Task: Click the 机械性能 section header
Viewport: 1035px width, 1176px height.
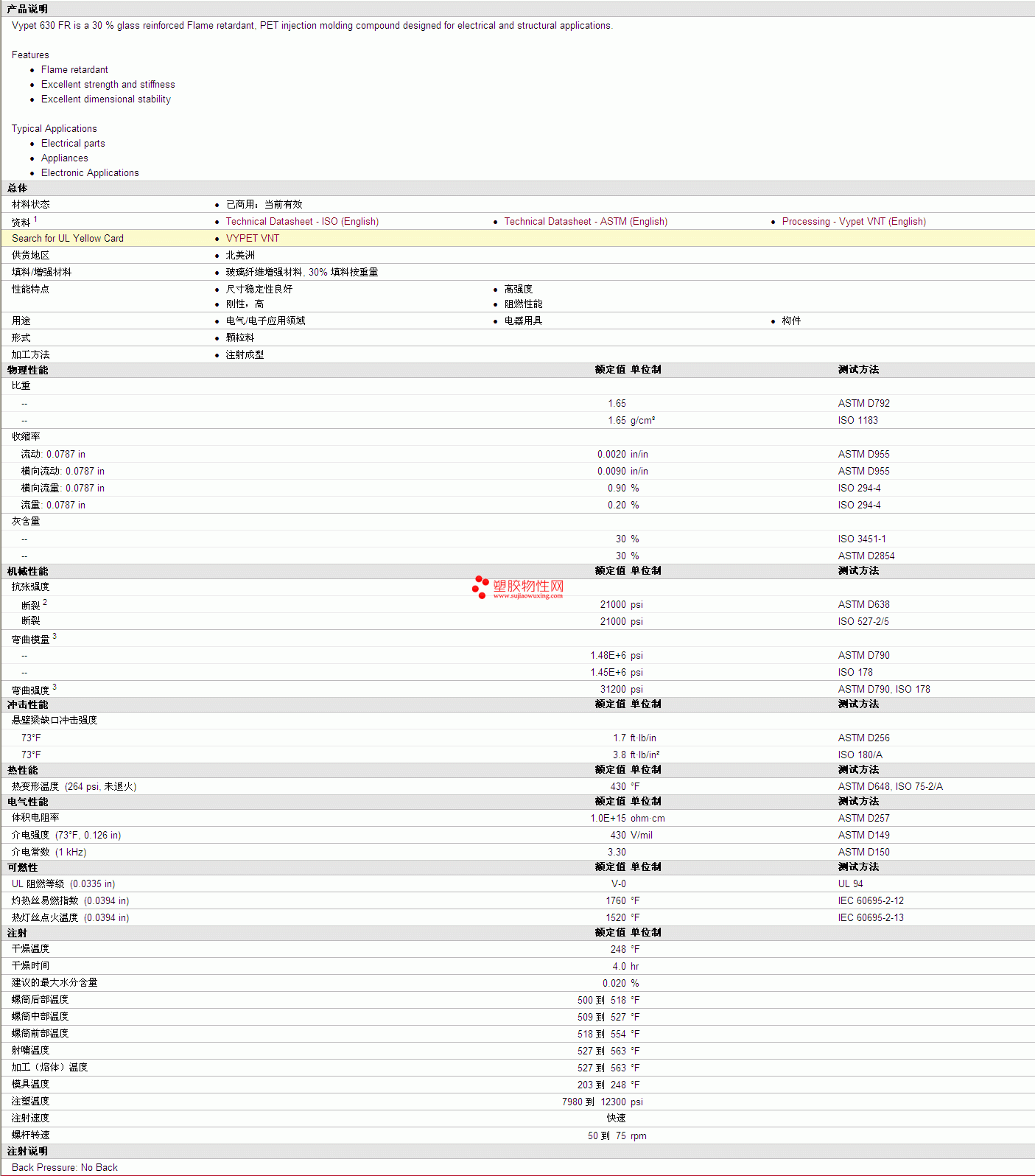Action: pyautogui.click(x=27, y=571)
